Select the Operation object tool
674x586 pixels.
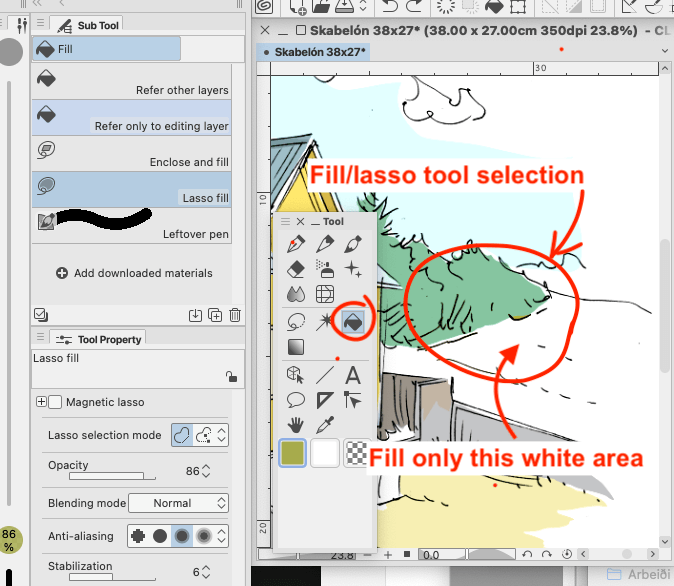tap(296, 374)
